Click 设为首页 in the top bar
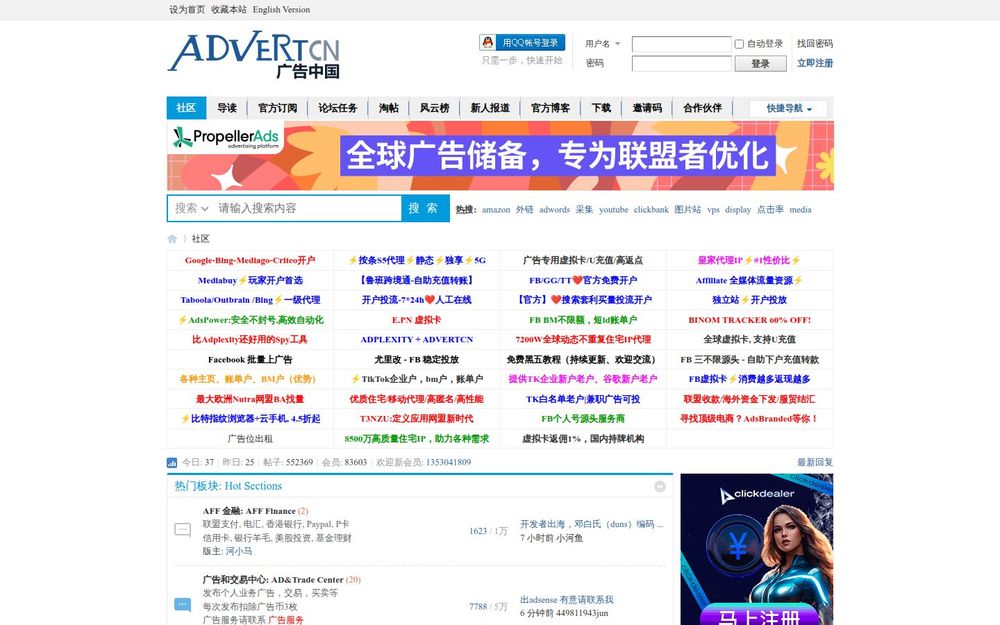1000x625 pixels. 187,10
